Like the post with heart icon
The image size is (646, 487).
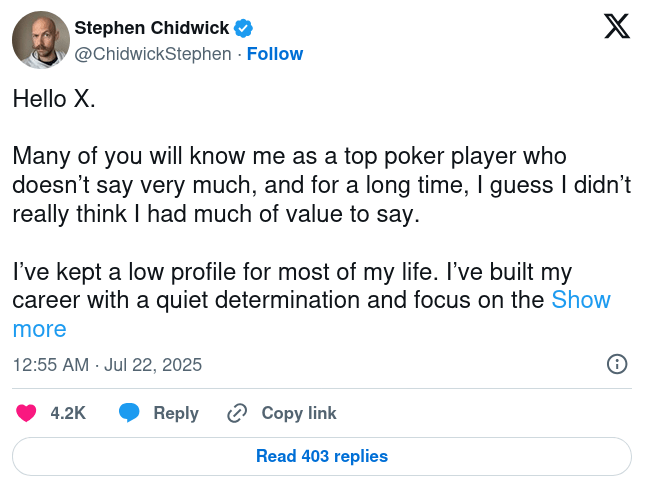coord(27,413)
